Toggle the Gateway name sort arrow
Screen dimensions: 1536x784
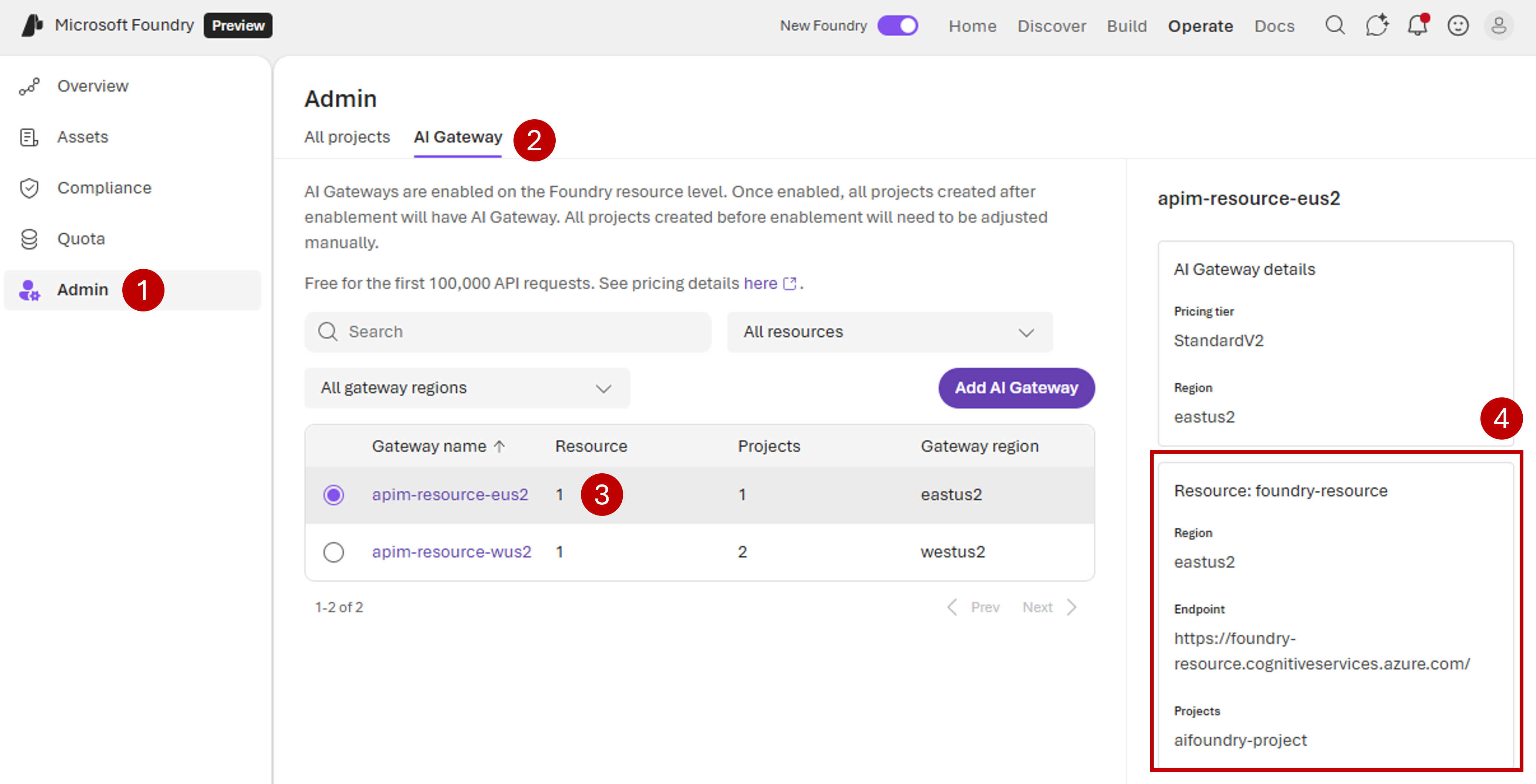(499, 446)
